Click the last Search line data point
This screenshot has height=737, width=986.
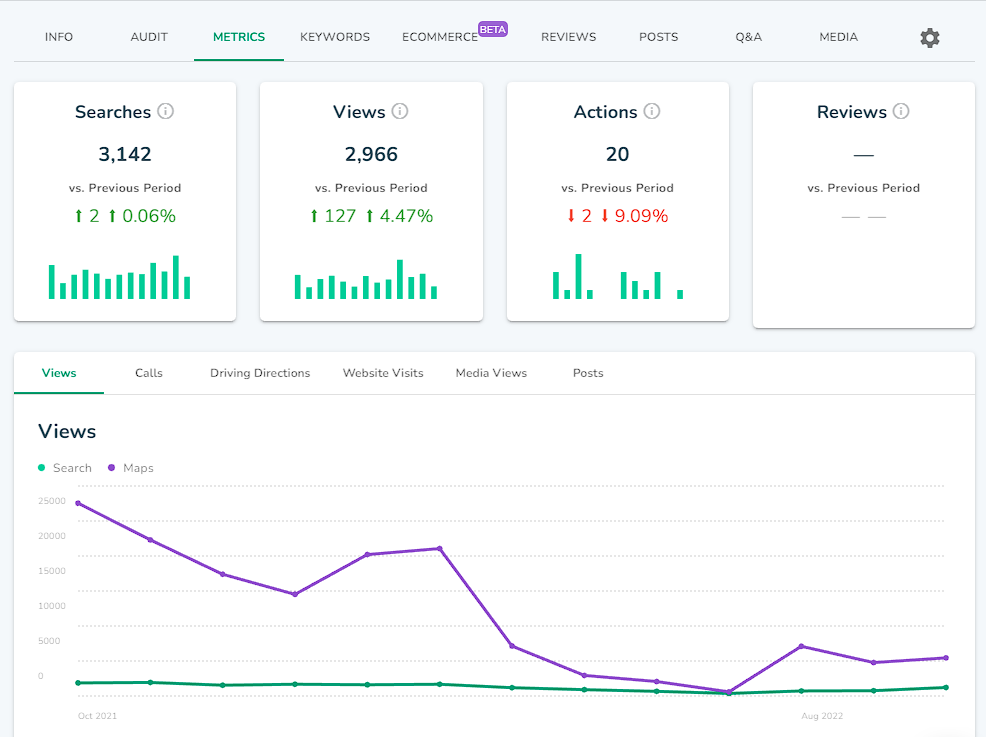(946, 687)
